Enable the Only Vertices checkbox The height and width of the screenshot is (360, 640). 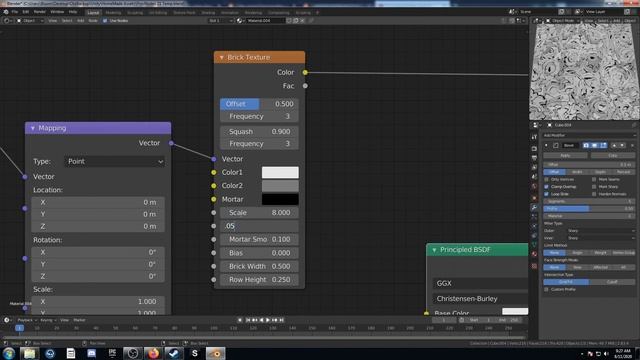[x=547, y=179]
